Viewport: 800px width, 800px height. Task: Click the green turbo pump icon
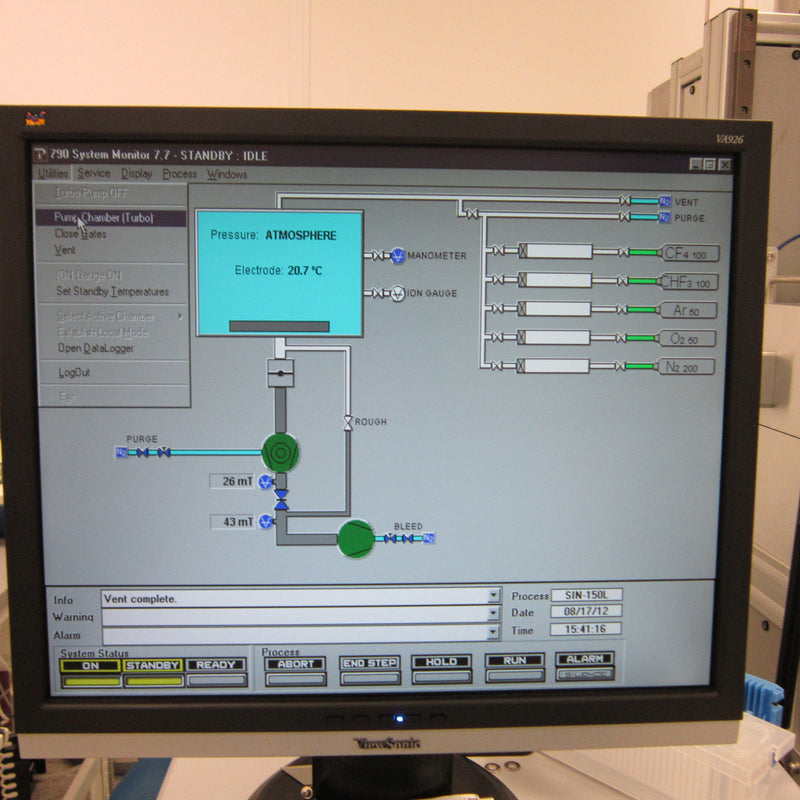pyautogui.click(x=280, y=453)
